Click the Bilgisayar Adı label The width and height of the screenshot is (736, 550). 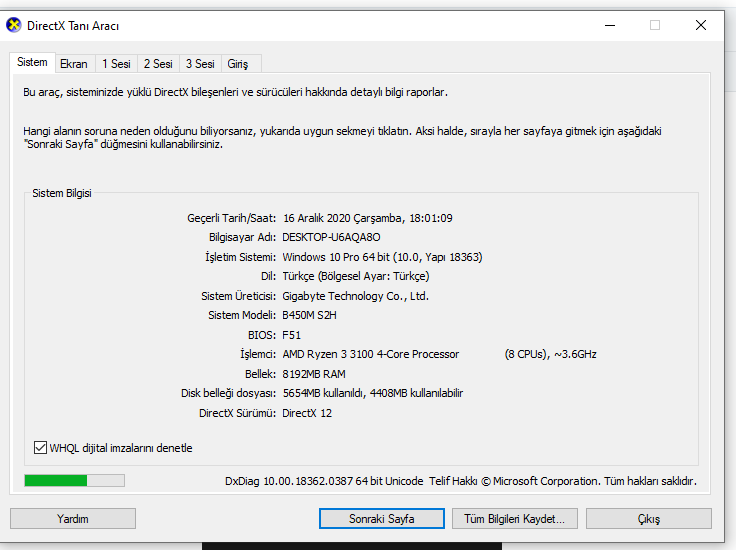point(242,237)
